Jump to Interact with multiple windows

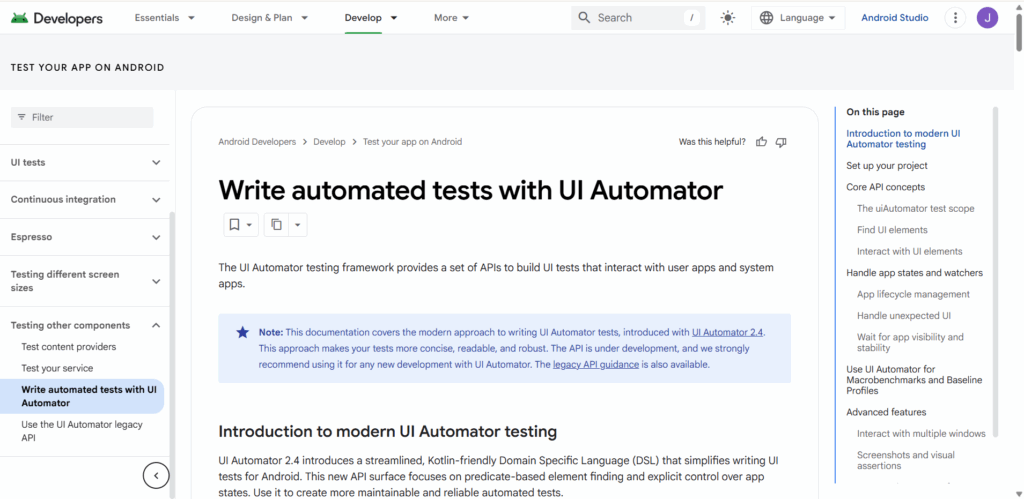coord(921,434)
